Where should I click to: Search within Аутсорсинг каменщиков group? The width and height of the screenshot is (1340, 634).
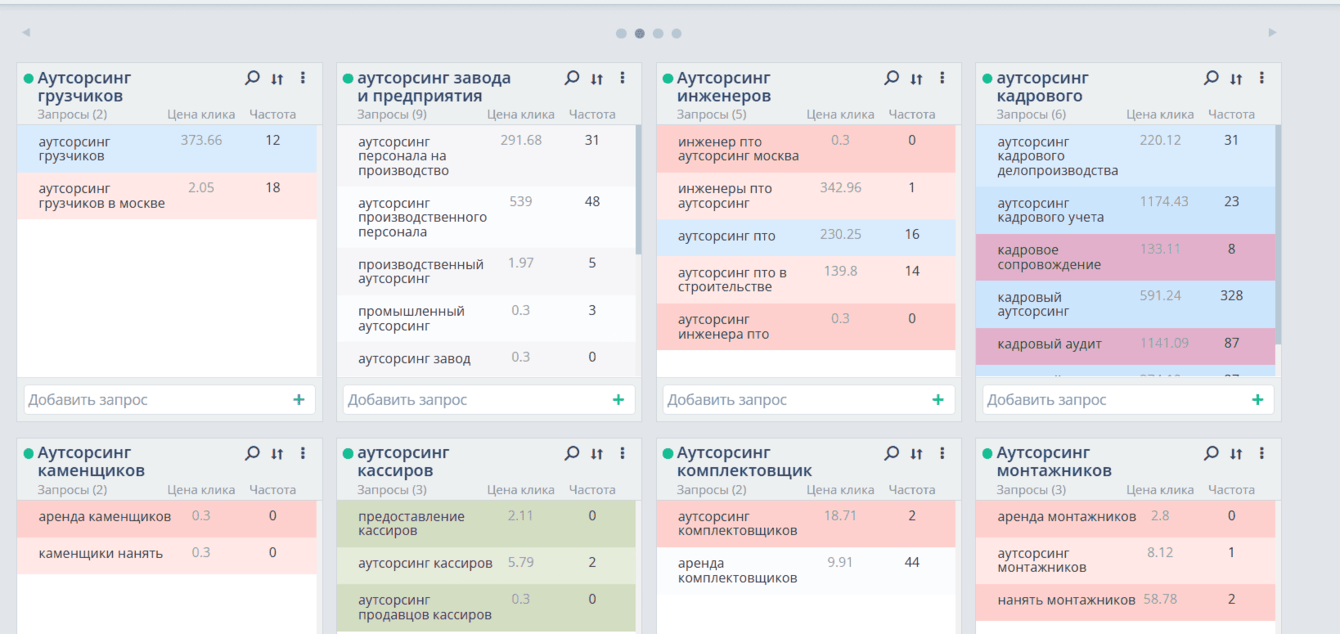(252, 453)
